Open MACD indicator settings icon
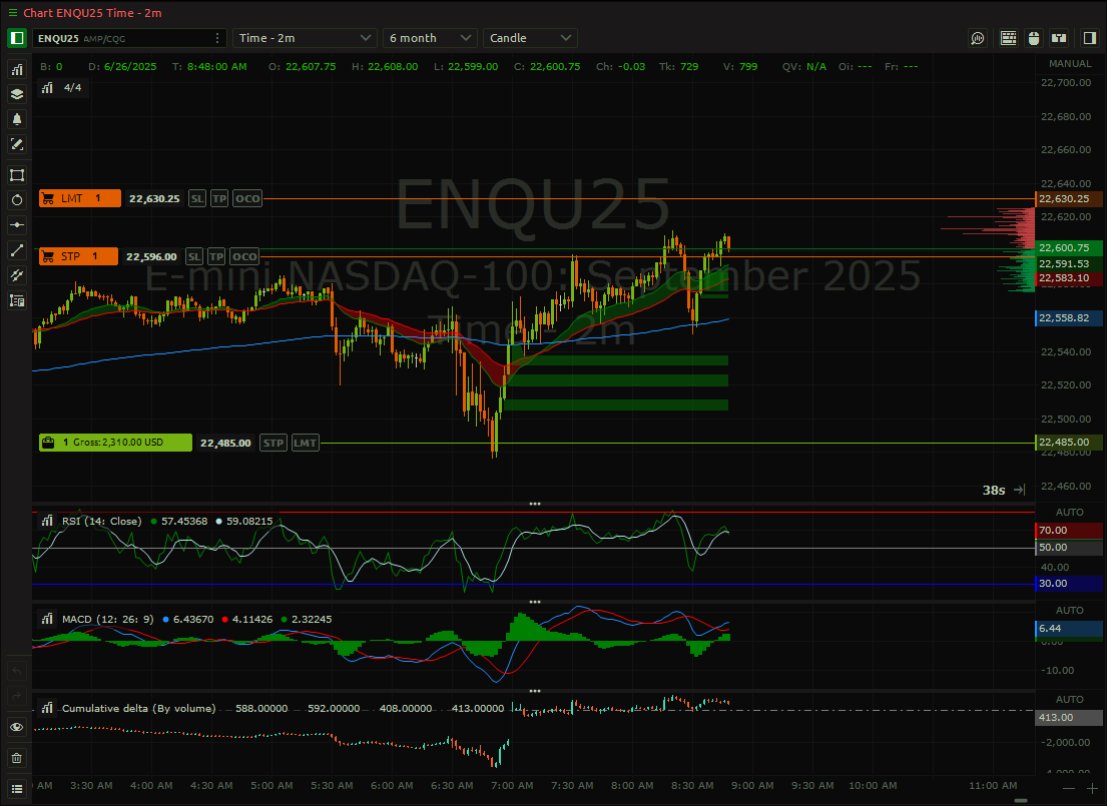 click(47, 619)
